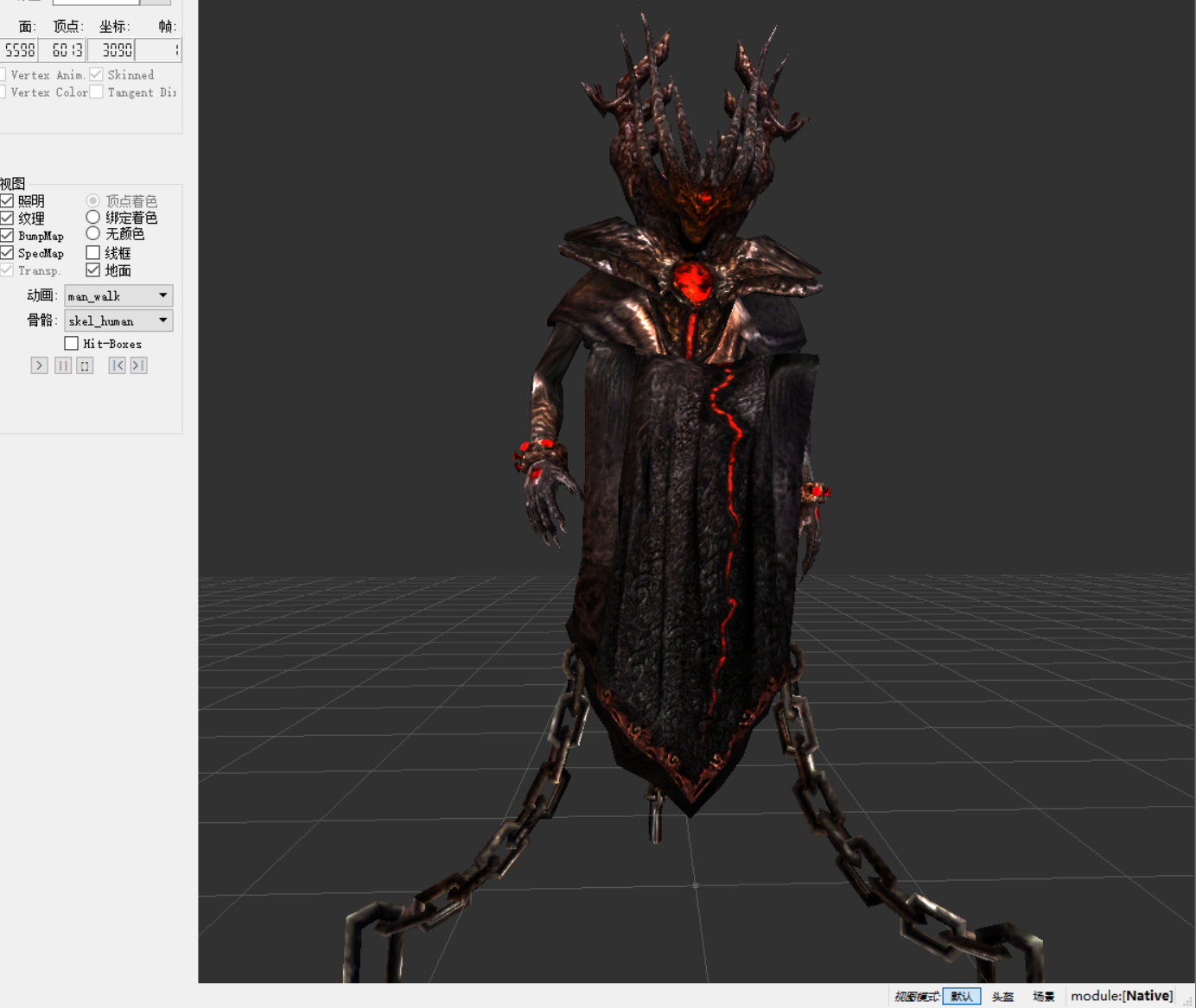Click the window resize grip

[1188, 1000]
